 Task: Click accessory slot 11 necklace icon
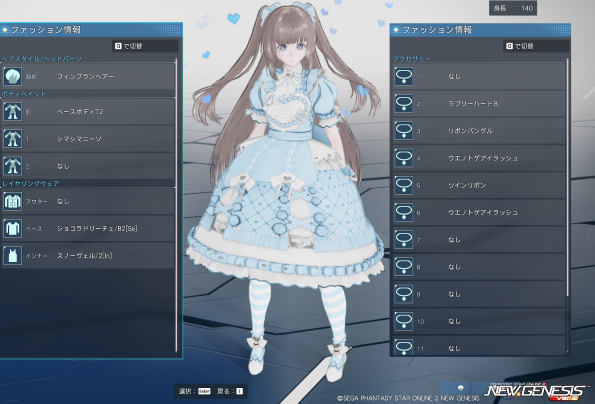[404, 347]
